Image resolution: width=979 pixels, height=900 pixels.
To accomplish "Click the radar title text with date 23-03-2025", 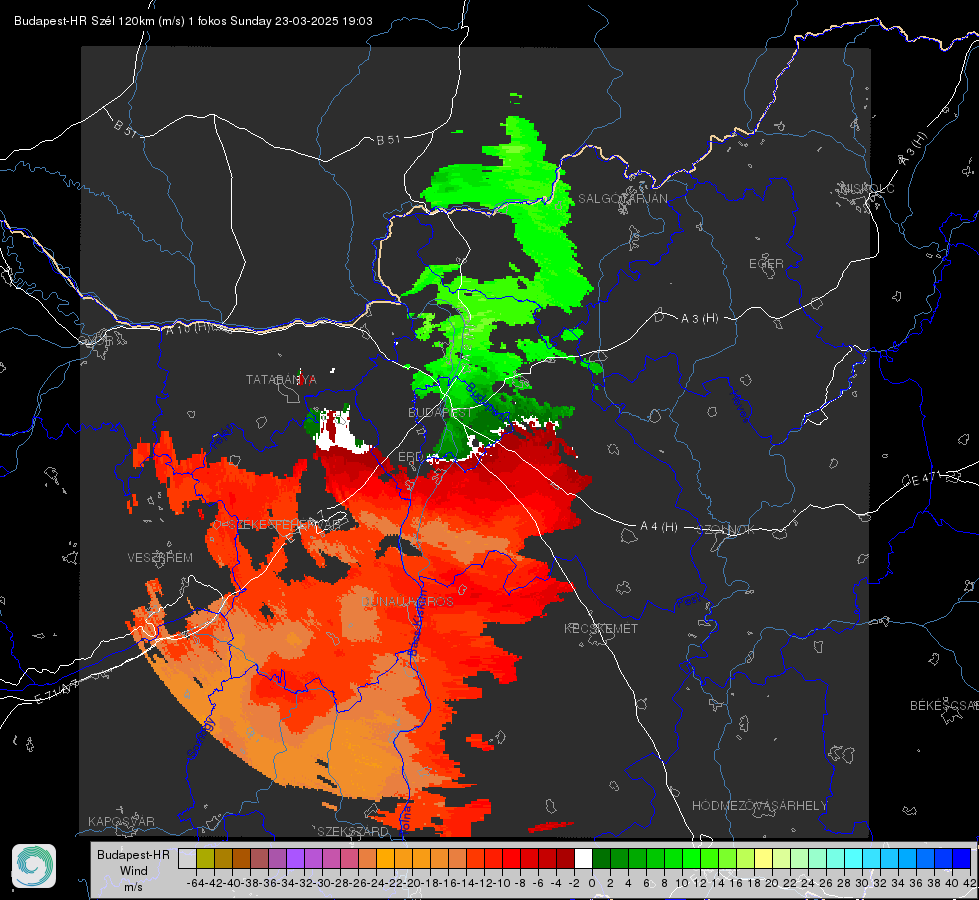I will coord(194,21).
